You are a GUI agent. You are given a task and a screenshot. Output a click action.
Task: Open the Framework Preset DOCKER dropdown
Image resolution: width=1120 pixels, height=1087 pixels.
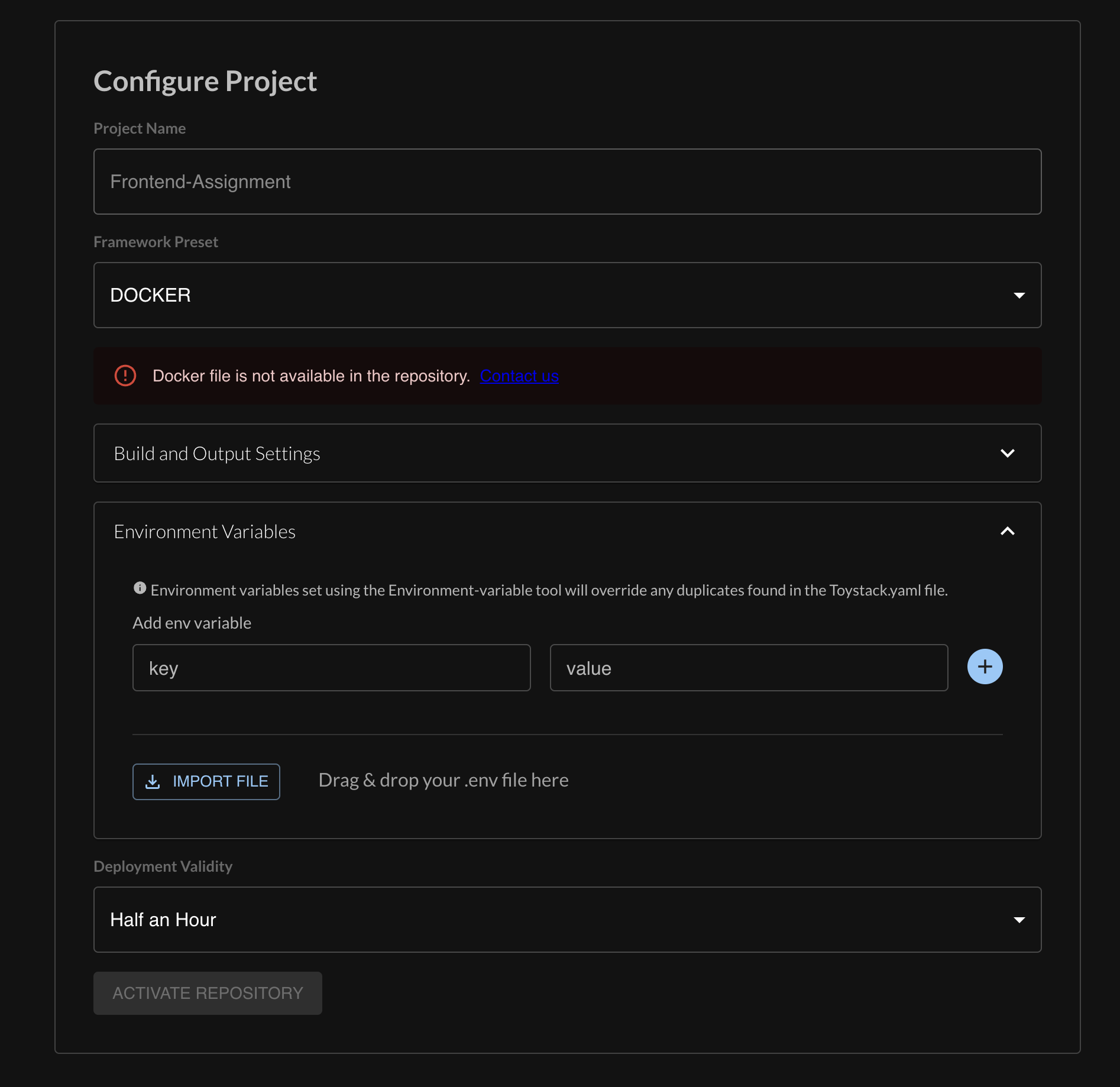(x=567, y=295)
